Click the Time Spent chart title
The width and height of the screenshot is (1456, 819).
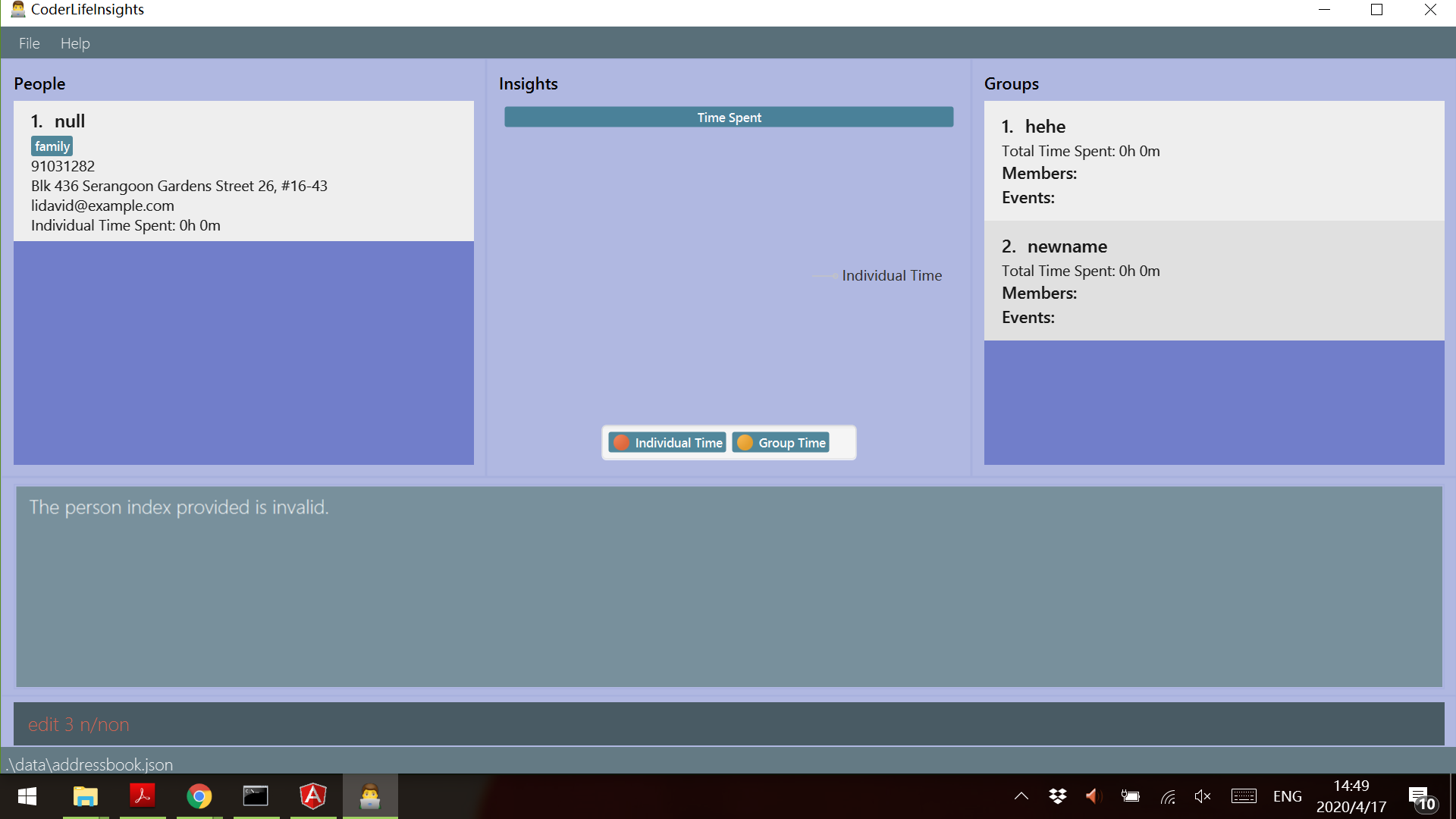[x=728, y=118]
